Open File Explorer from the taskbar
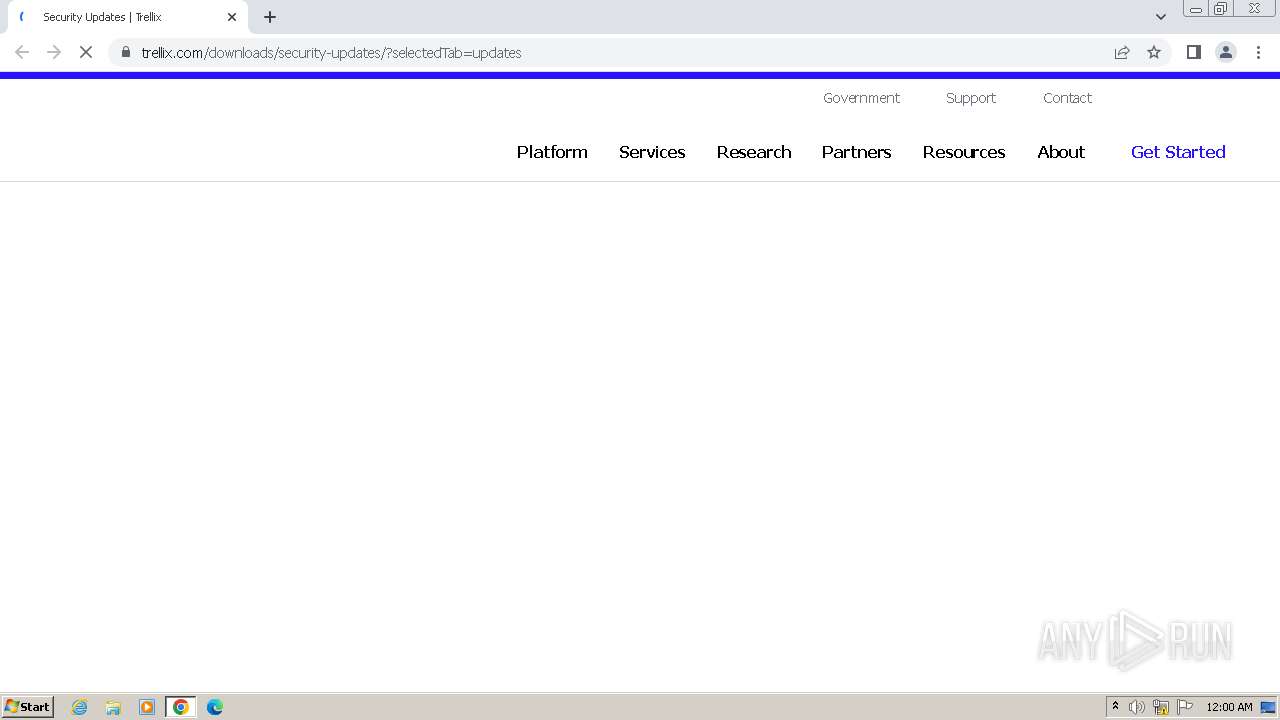 113,707
